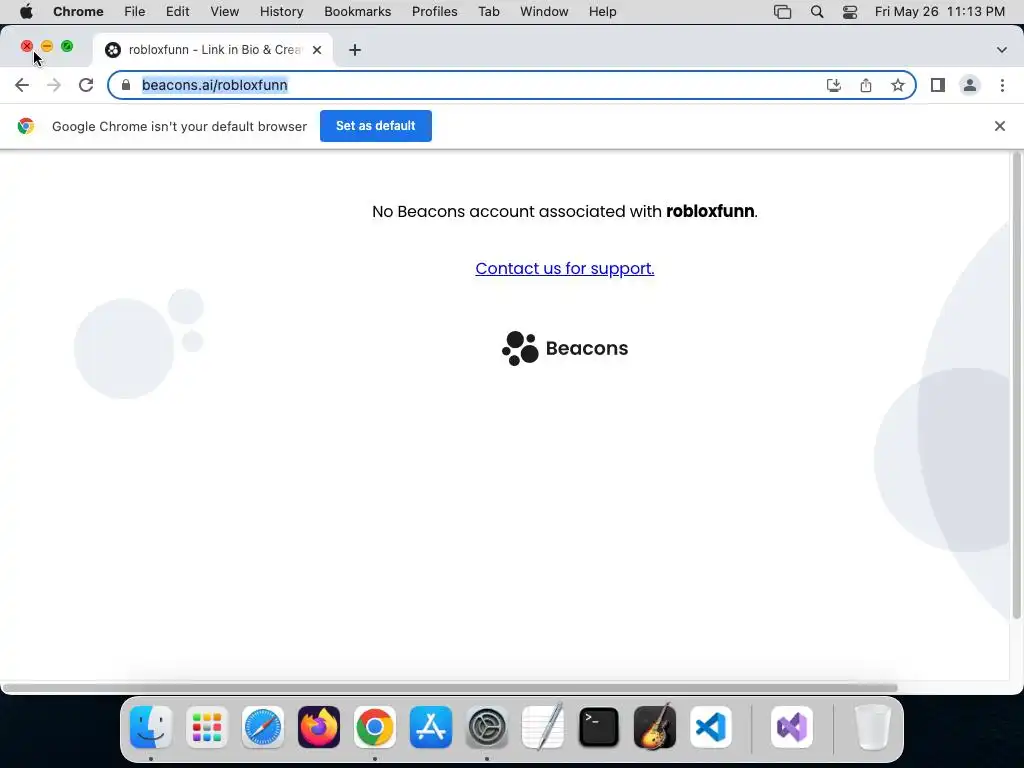This screenshot has width=1024, height=768.
Task: Open System Preferences from the Dock
Action: pyautogui.click(x=487, y=727)
